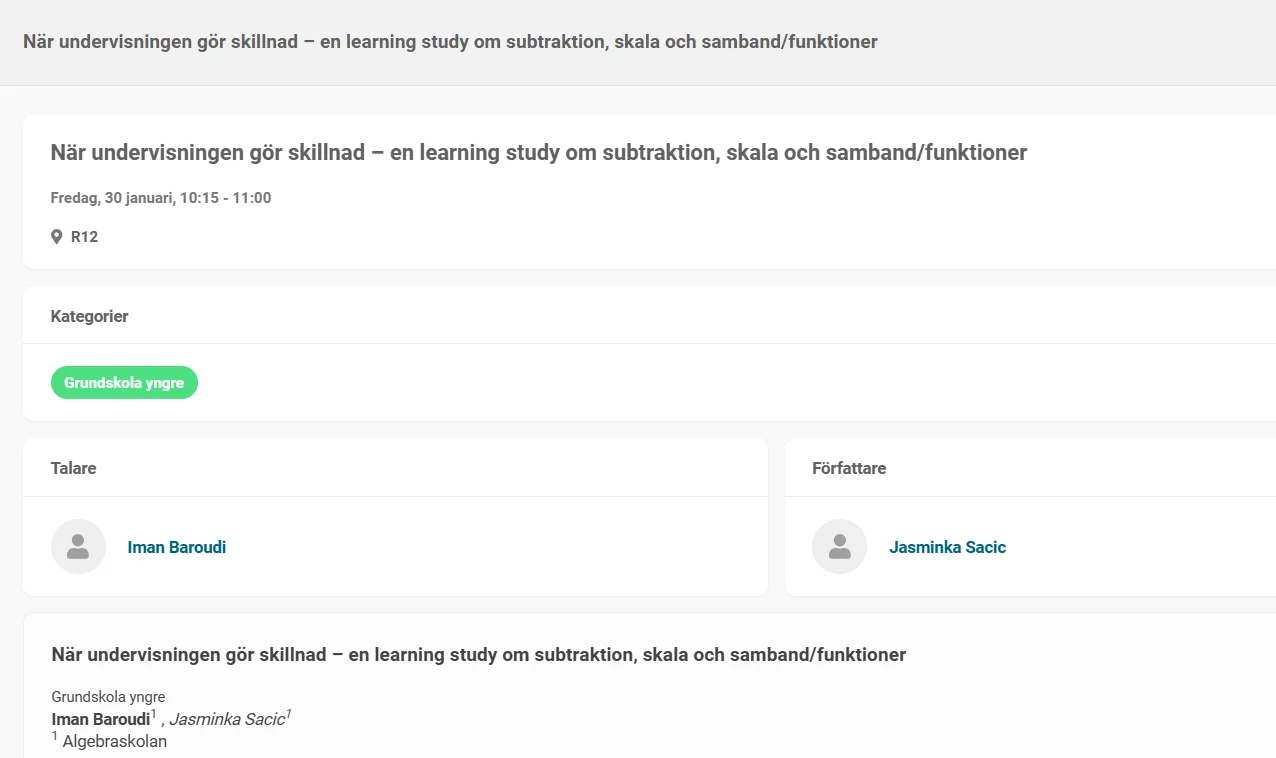Click the session title in the first card
Image resolution: width=1276 pixels, height=758 pixels.
[x=538, y=153]
